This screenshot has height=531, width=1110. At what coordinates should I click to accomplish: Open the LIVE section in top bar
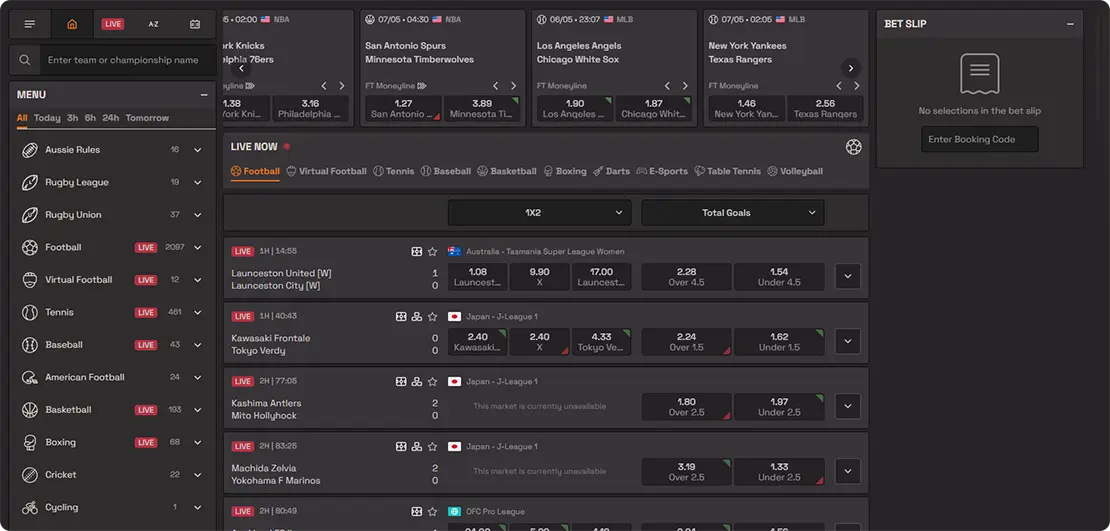tap(113, 24)
